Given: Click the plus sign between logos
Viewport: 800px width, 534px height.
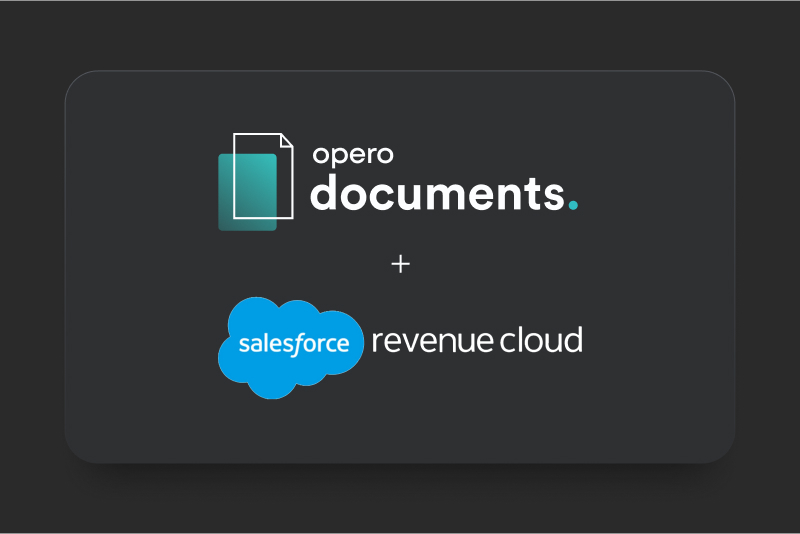Looking at the screenshot, I should (x=401, y=264).
